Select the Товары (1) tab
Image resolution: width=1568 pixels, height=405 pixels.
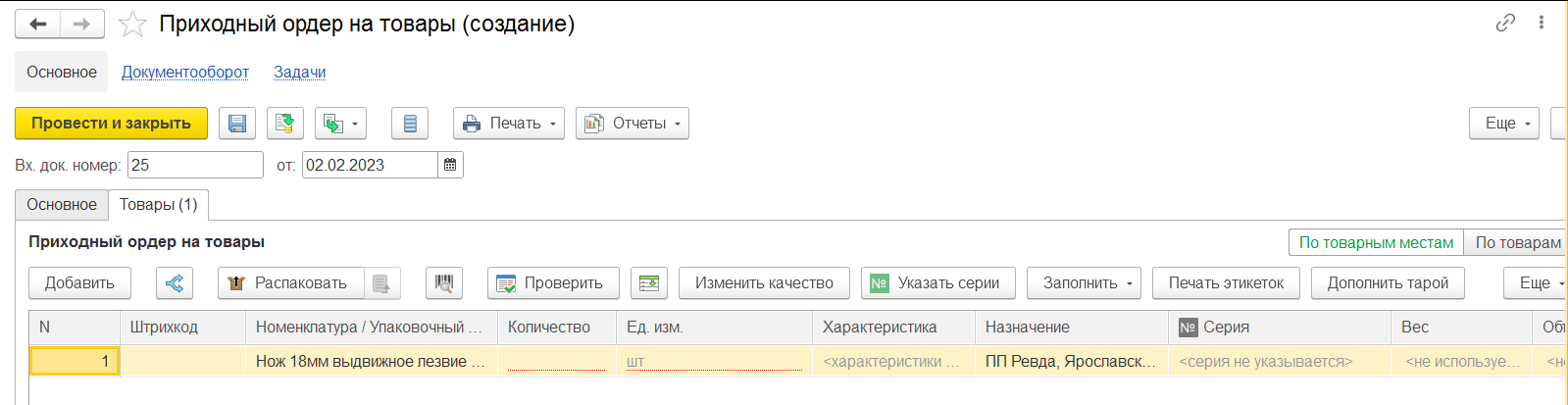(159, 205)
